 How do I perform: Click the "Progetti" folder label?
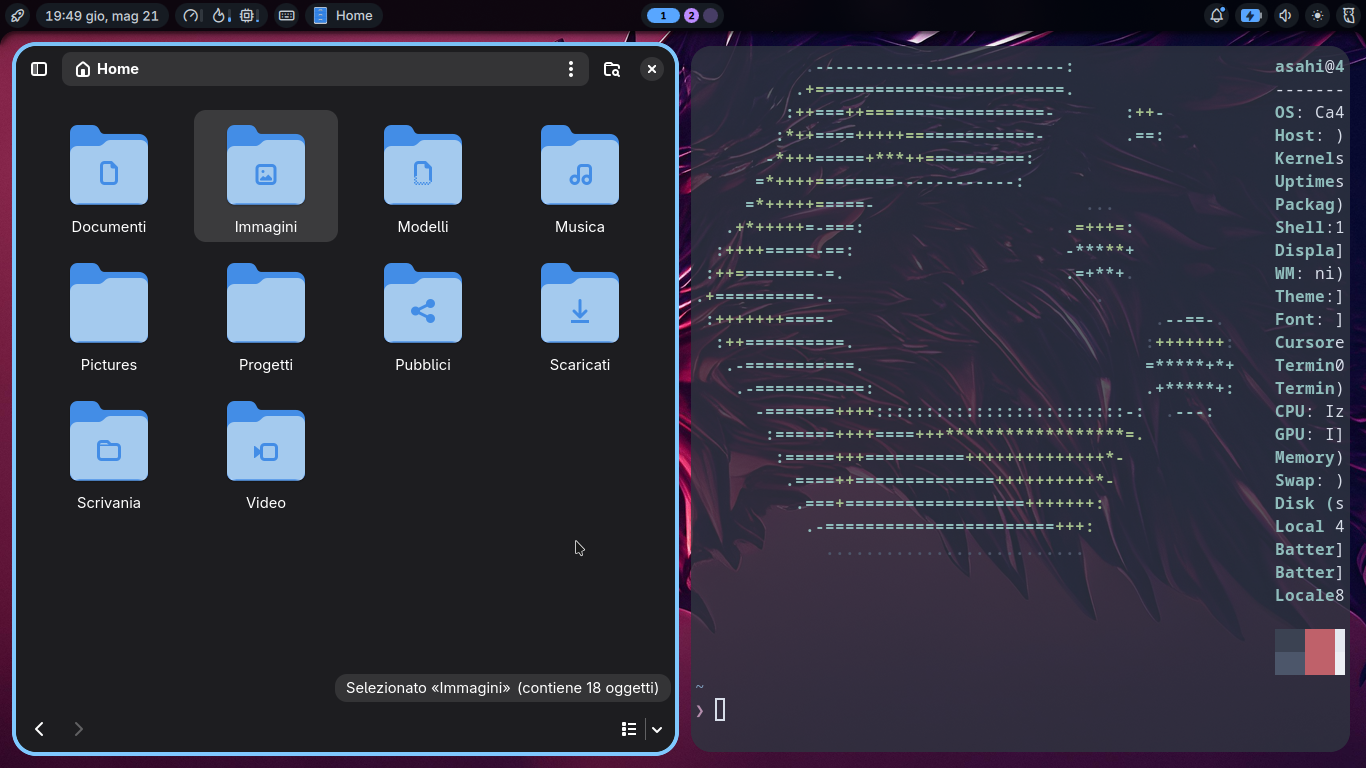[266, 365]
